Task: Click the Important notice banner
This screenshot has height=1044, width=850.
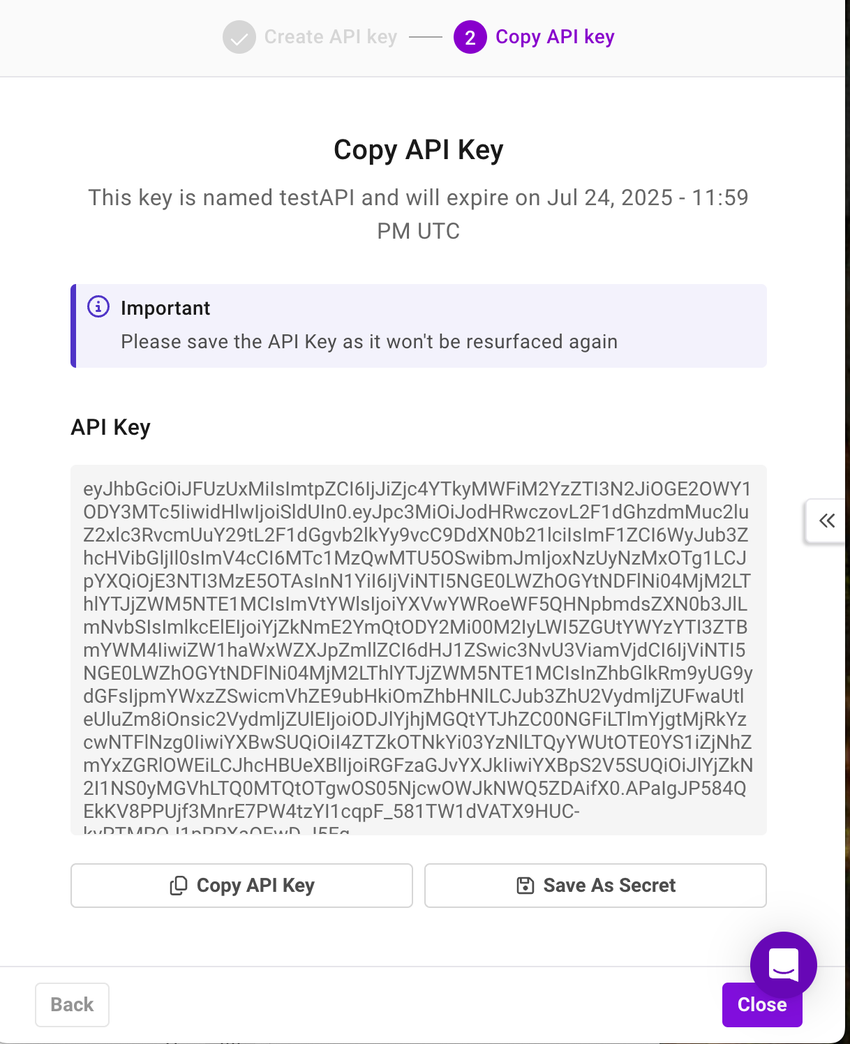Action: pyautogui.click(x=417, y=325)
